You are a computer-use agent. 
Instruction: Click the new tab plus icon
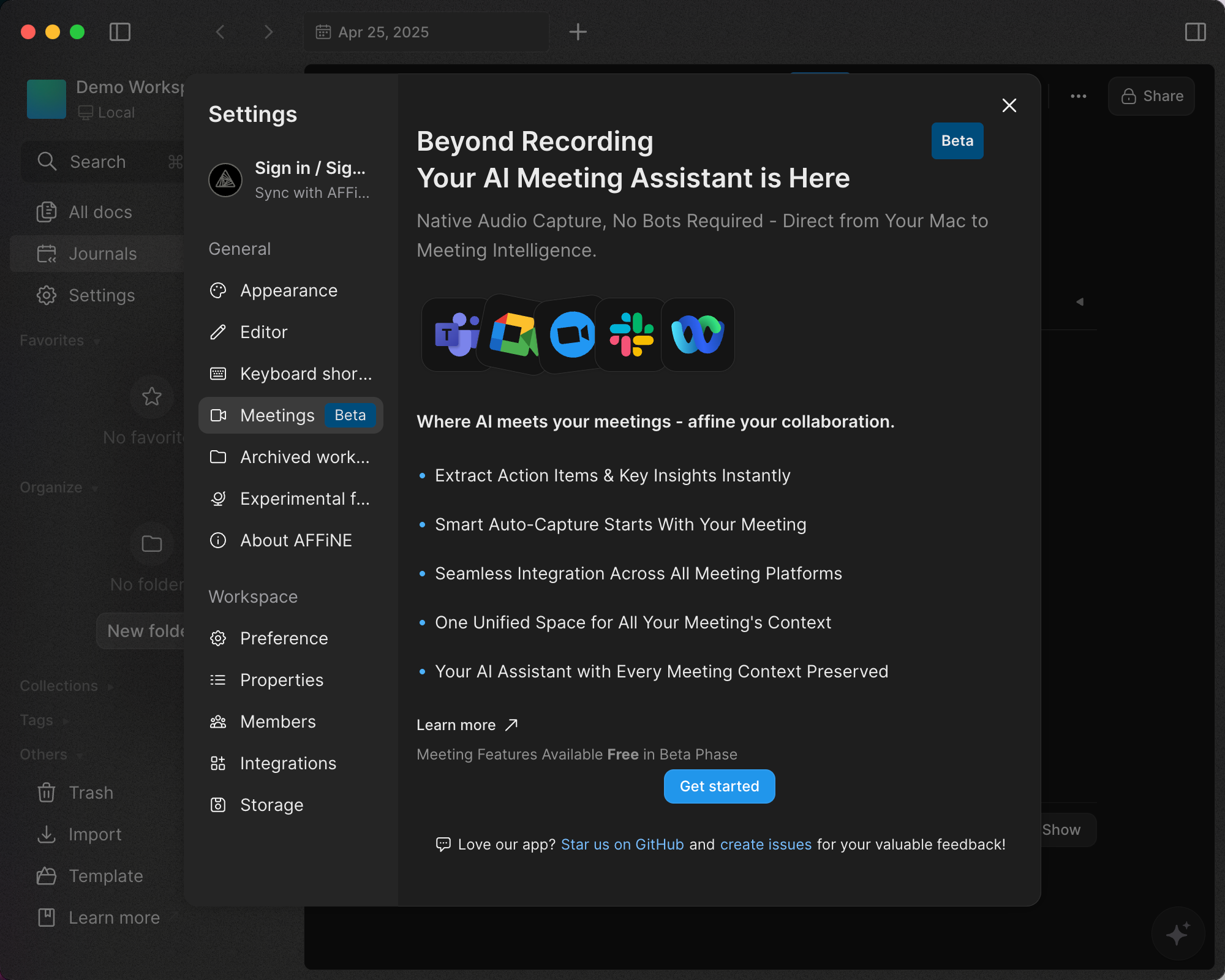(x=578, y=32)
